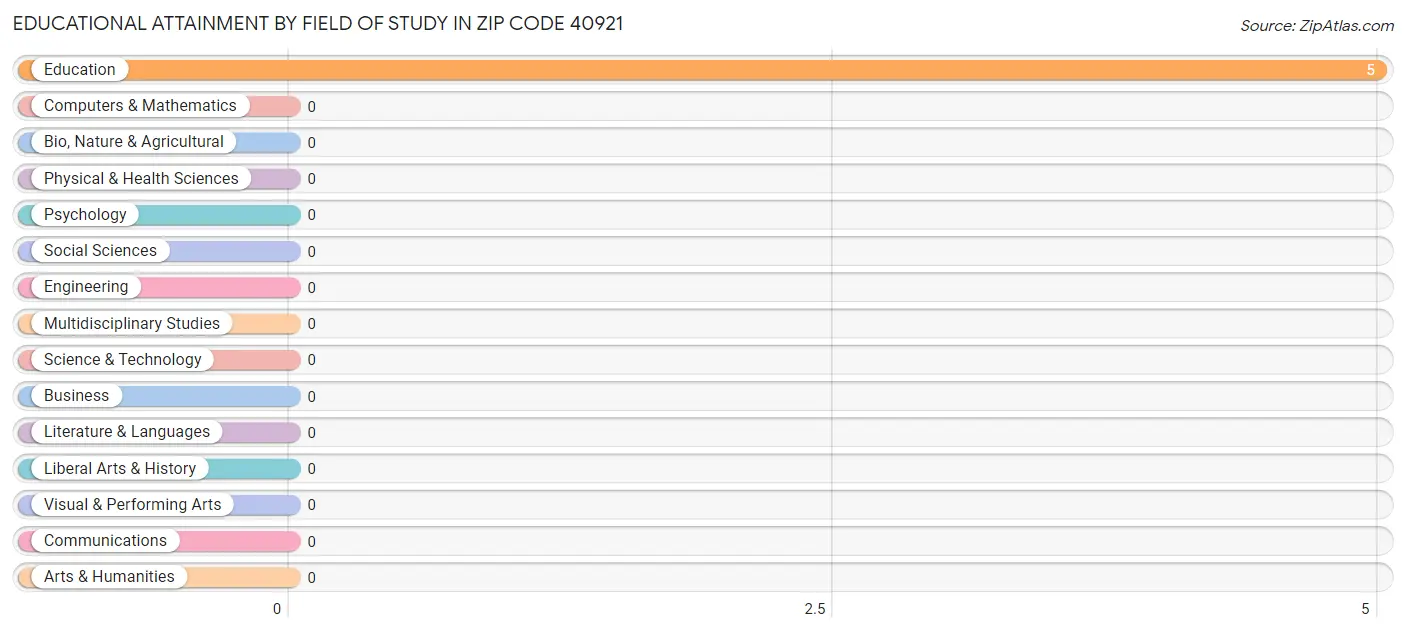The width and height of the screenshot is (1406, 632).
Task: Click the Psychology bar label
Action: tap(85, 214)
